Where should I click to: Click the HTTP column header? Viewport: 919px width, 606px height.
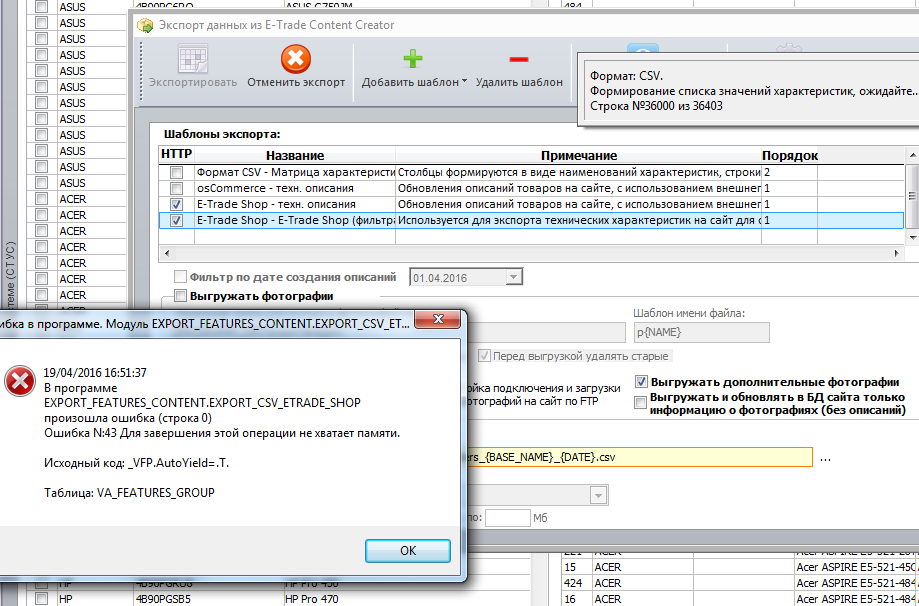(176, 155)
